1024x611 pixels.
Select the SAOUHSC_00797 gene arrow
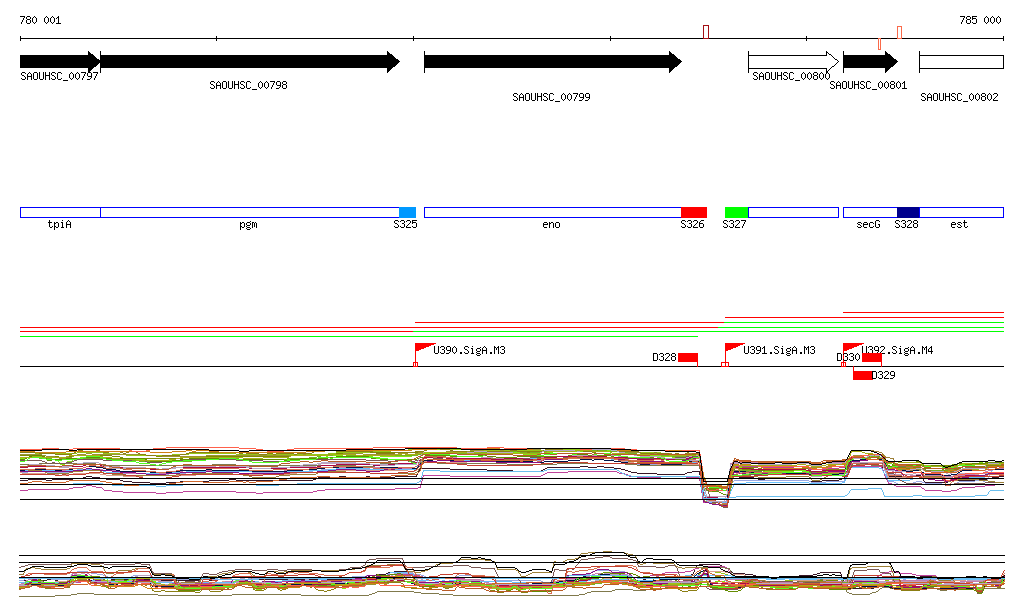[x=60, y=62]
